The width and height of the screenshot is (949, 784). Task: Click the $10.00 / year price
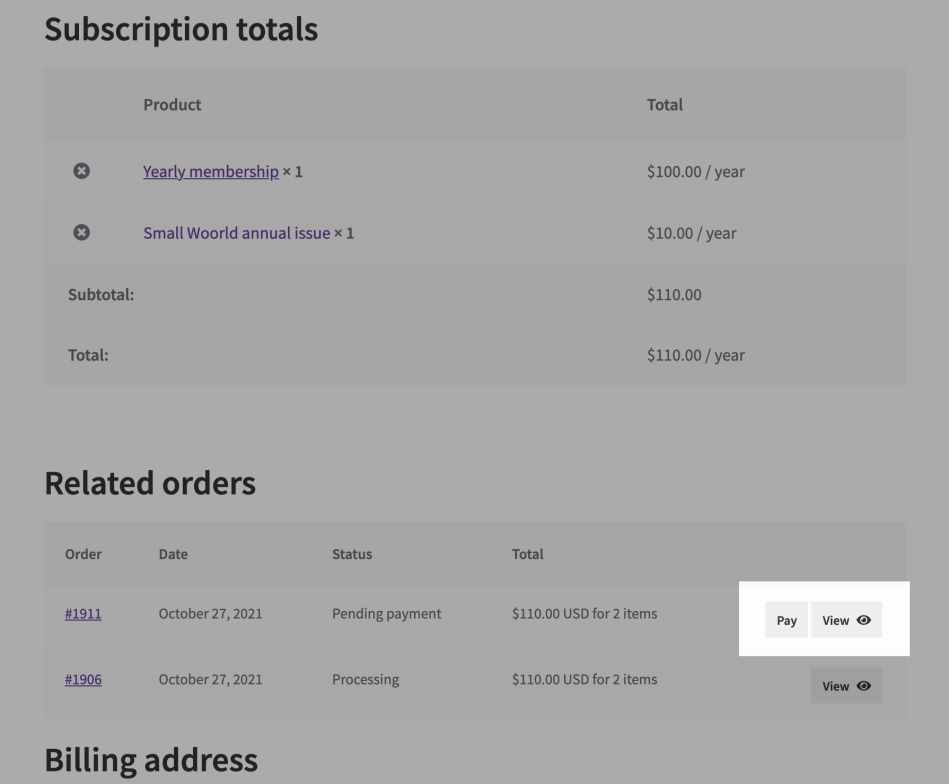691,233
